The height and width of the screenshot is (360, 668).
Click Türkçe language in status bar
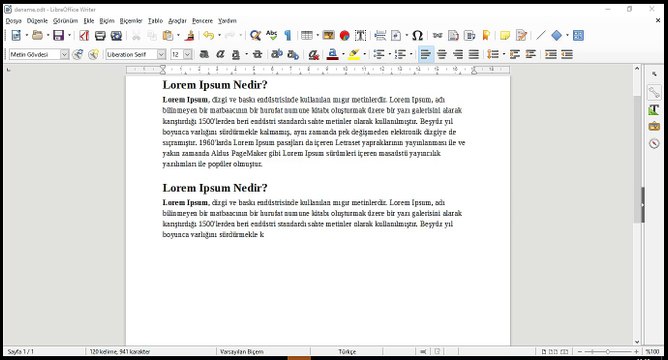coord(347,351)
